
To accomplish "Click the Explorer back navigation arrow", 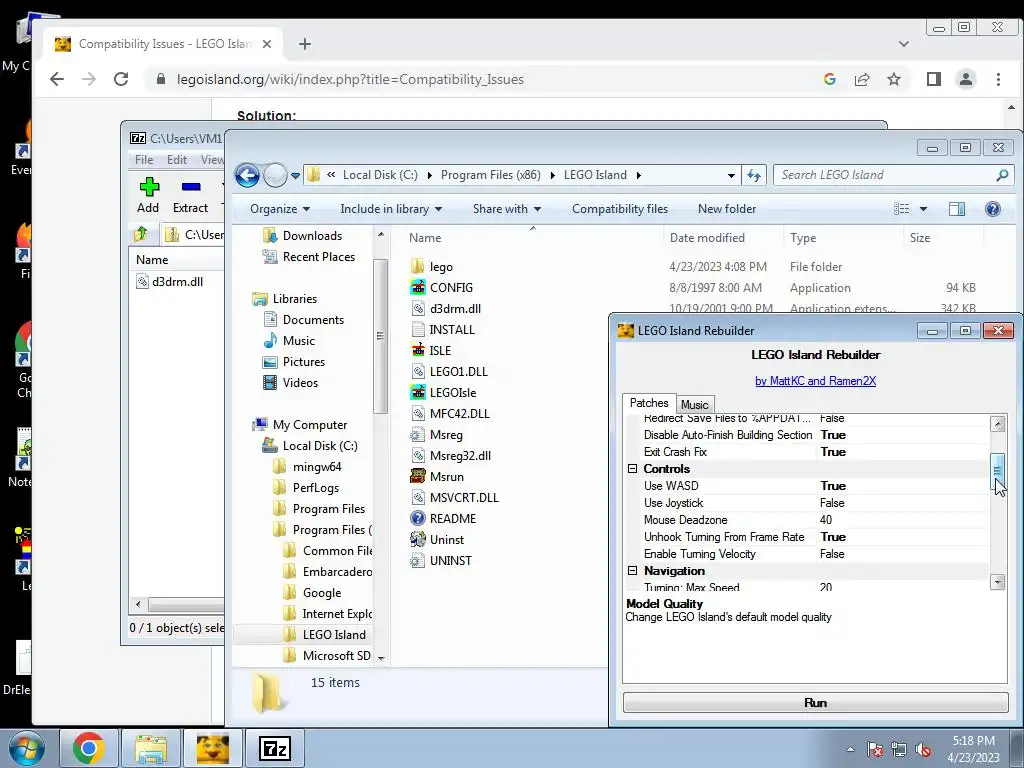I will [247, 175].
